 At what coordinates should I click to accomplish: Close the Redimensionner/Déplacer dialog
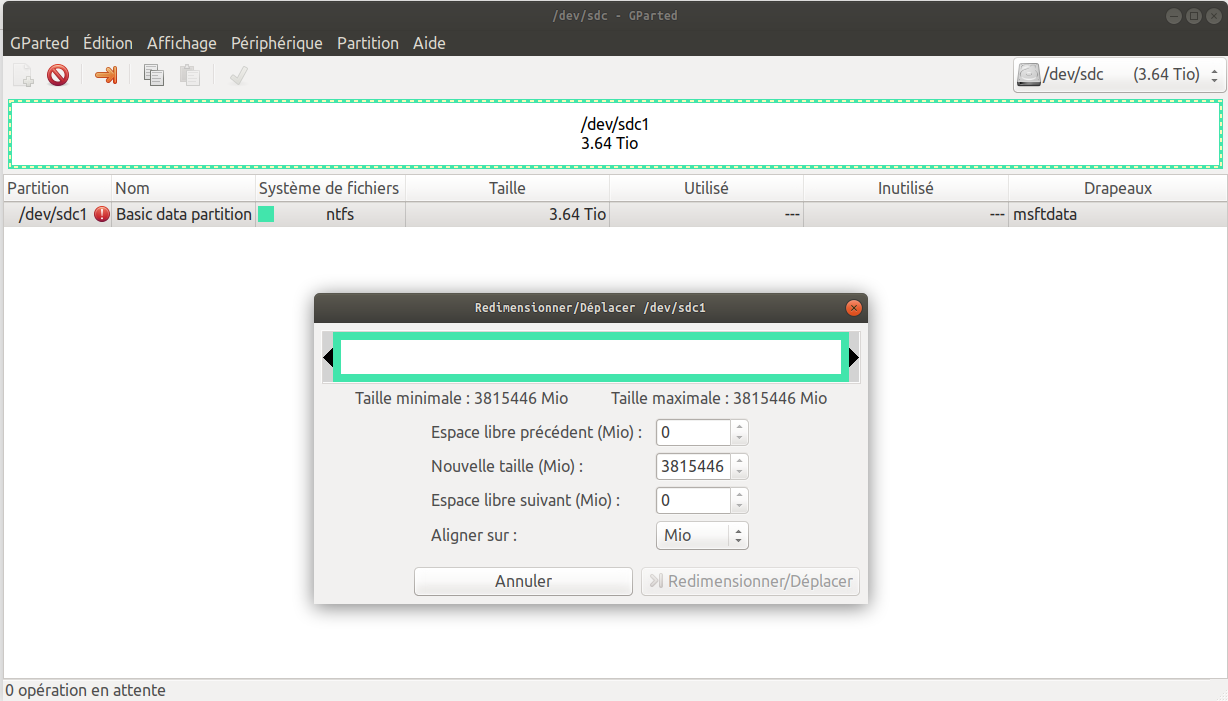click(853, 308)
